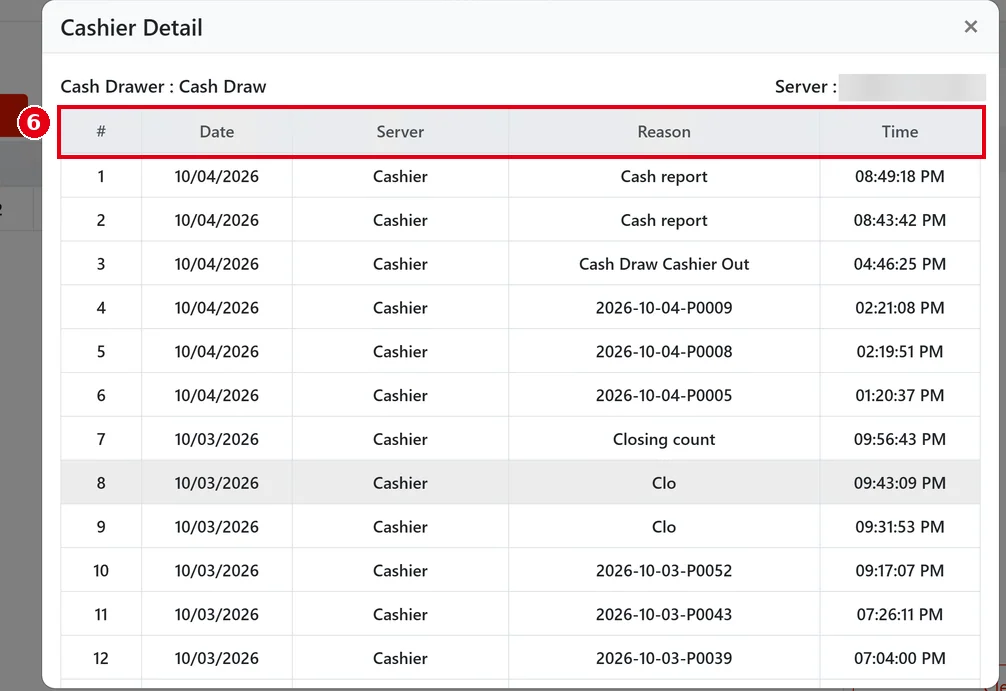This screenshot has width=1006, height=691.
Task: Click the # column header
Action: pyautogui.click(x=101, y=132)
